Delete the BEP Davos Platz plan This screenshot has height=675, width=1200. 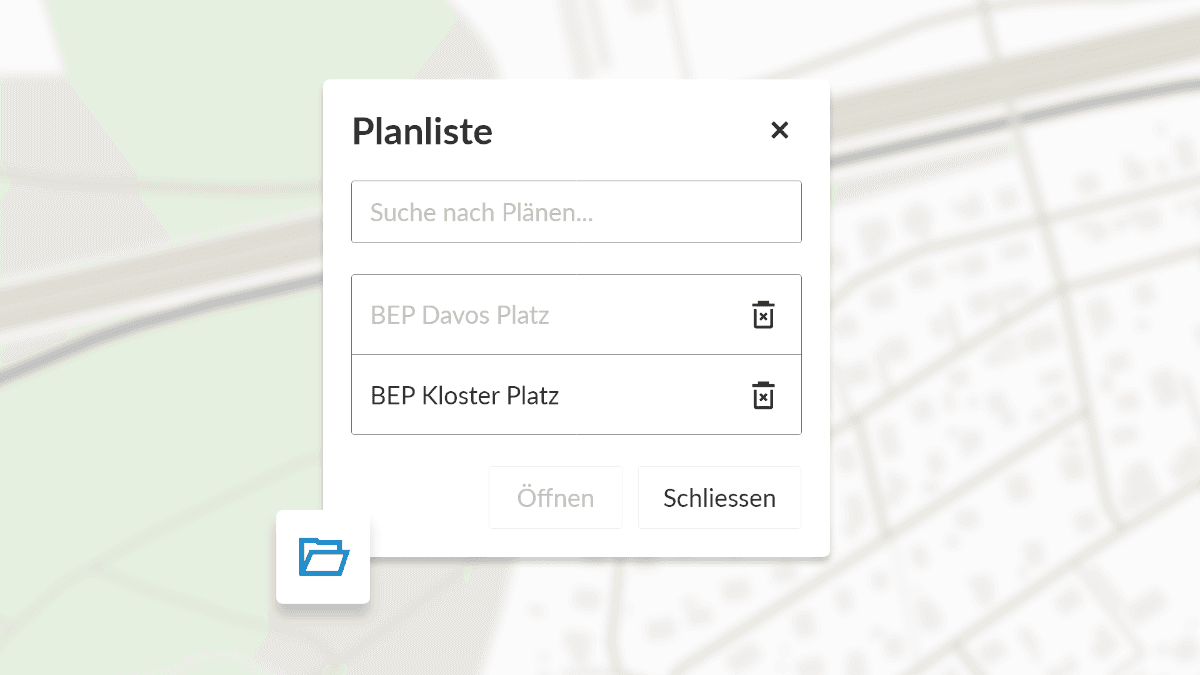763,315
